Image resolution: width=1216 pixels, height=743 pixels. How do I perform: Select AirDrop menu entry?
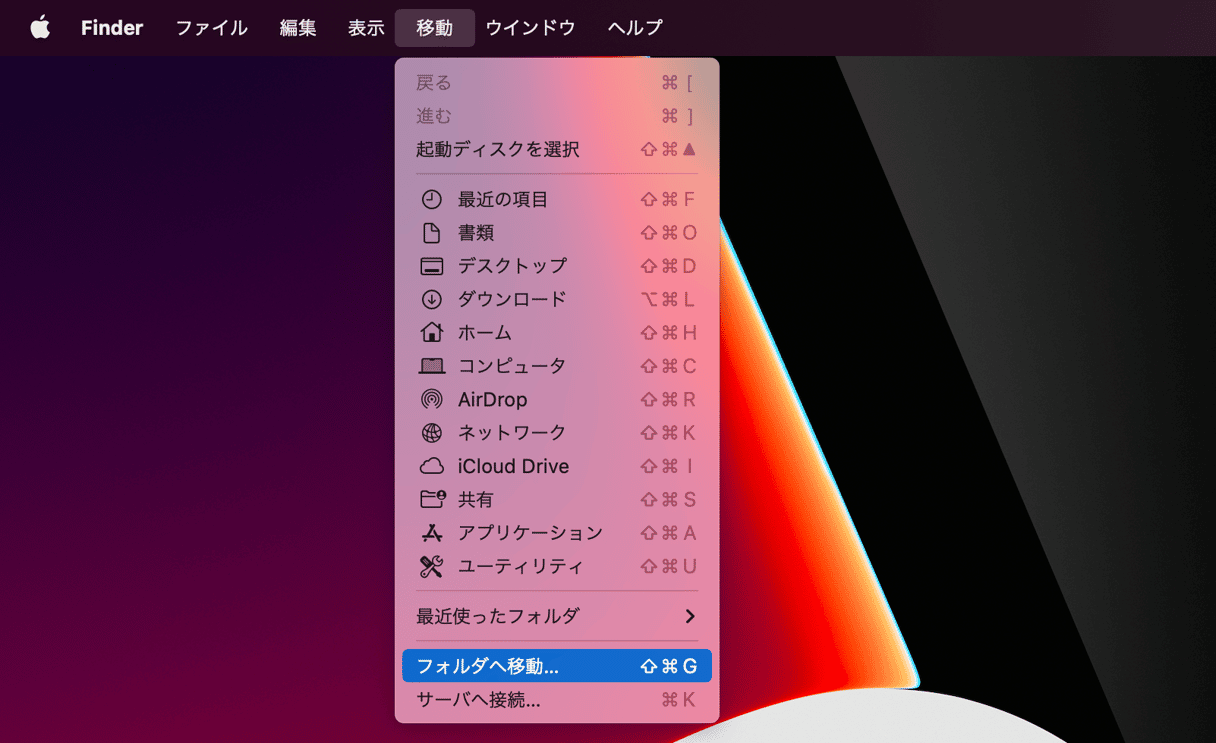557,399
